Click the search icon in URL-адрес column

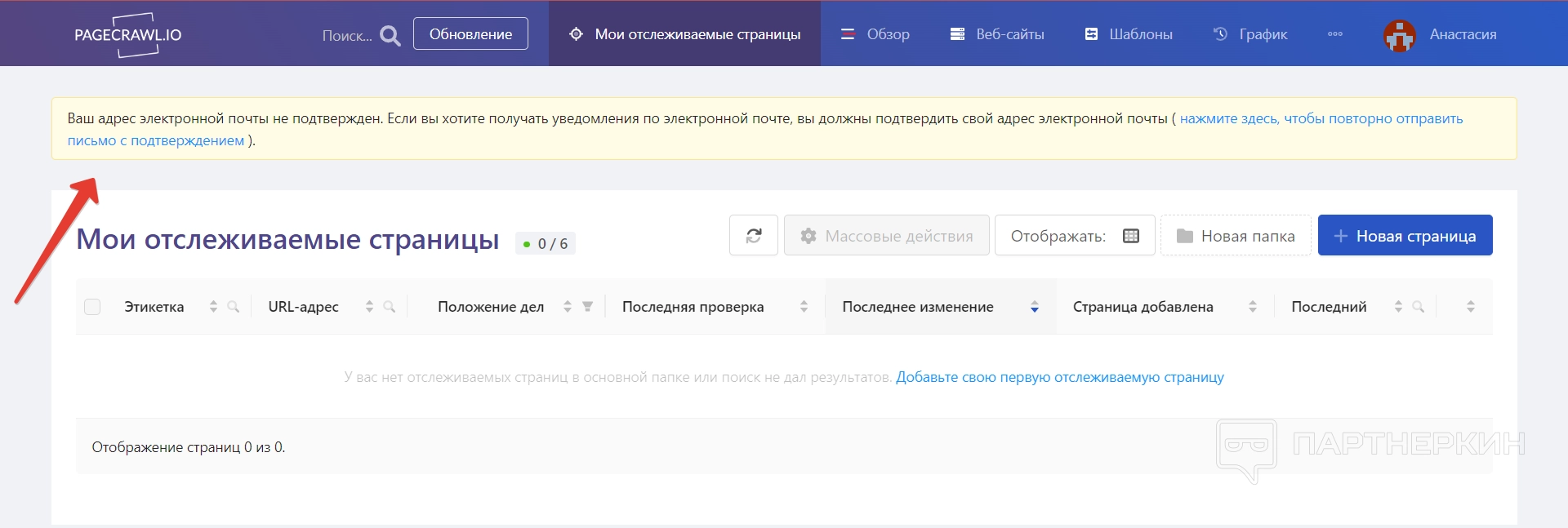[389, 307]
